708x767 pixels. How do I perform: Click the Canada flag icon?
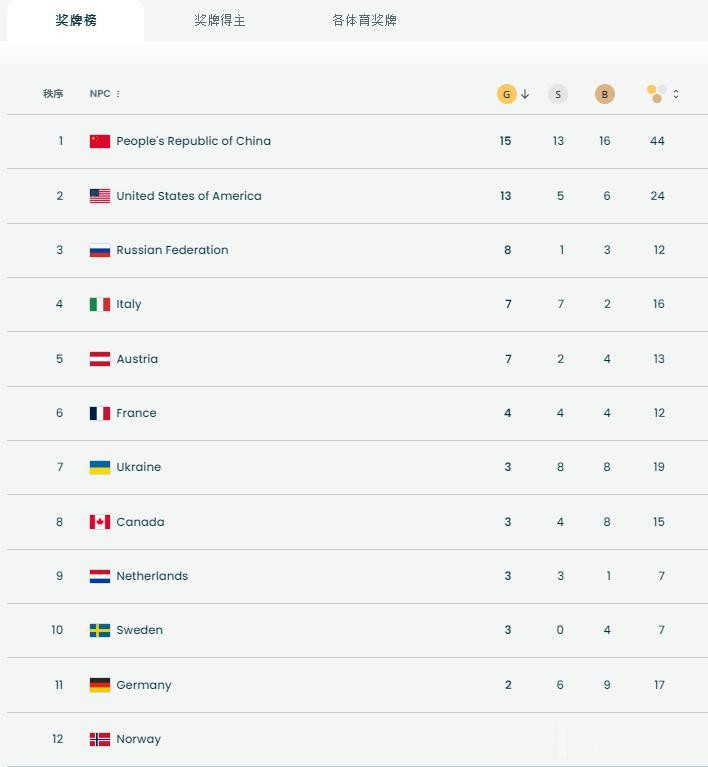point(100,522)
